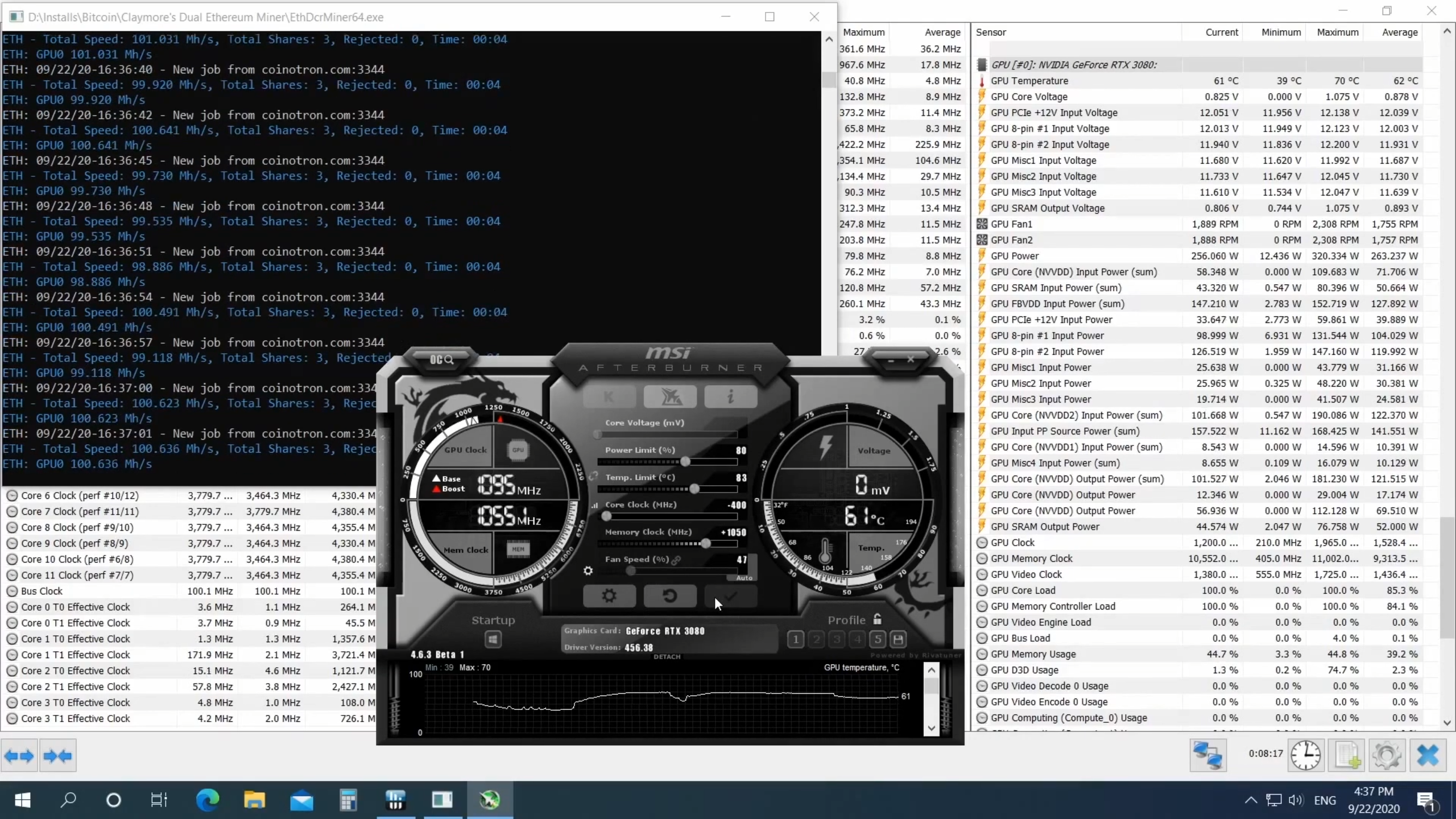Adjust the Memory Clock slider handle

click(x=705, y=543)
